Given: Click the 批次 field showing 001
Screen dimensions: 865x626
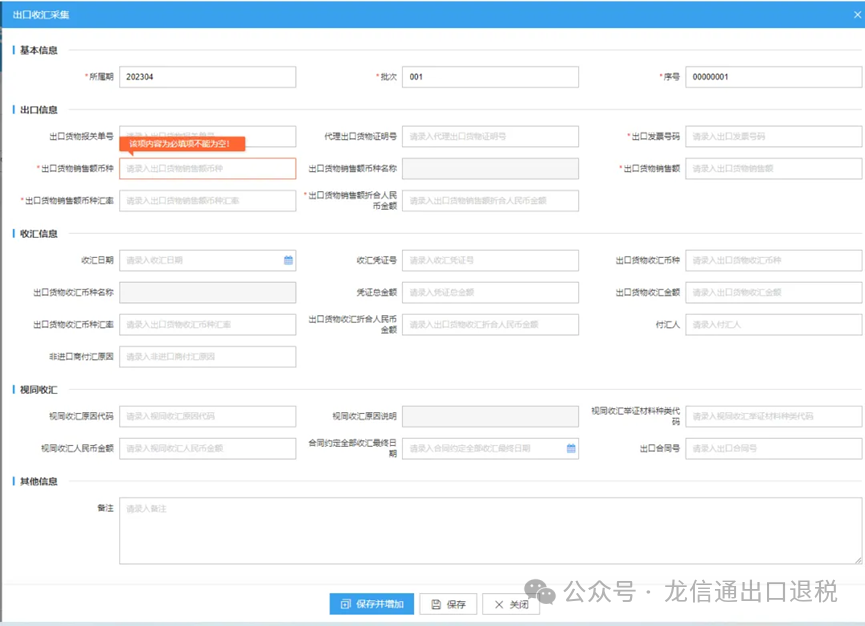Looking at the screenshot, I should click(490, 77).
